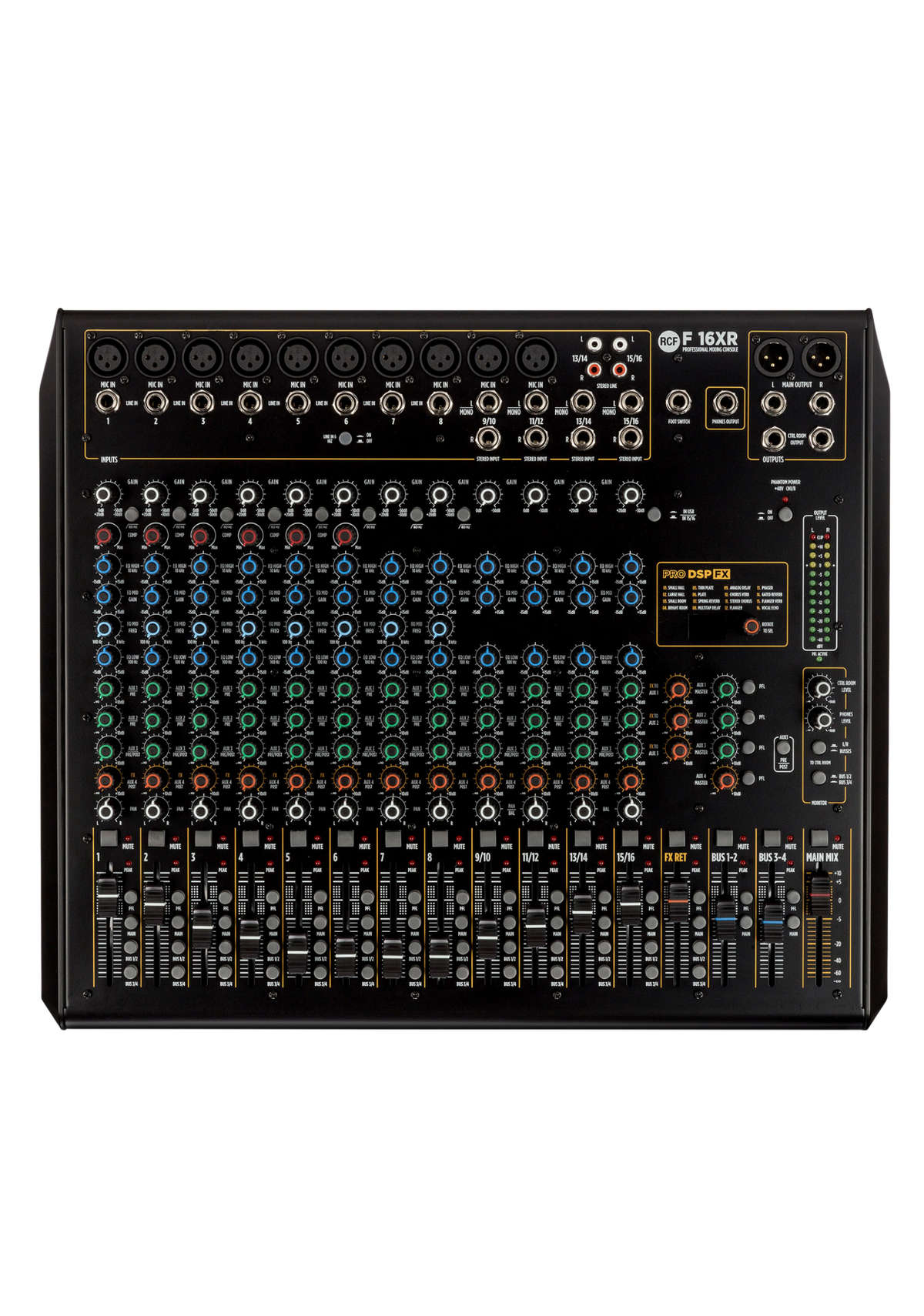Mute the MAIN MIX output

pos(820,840)
